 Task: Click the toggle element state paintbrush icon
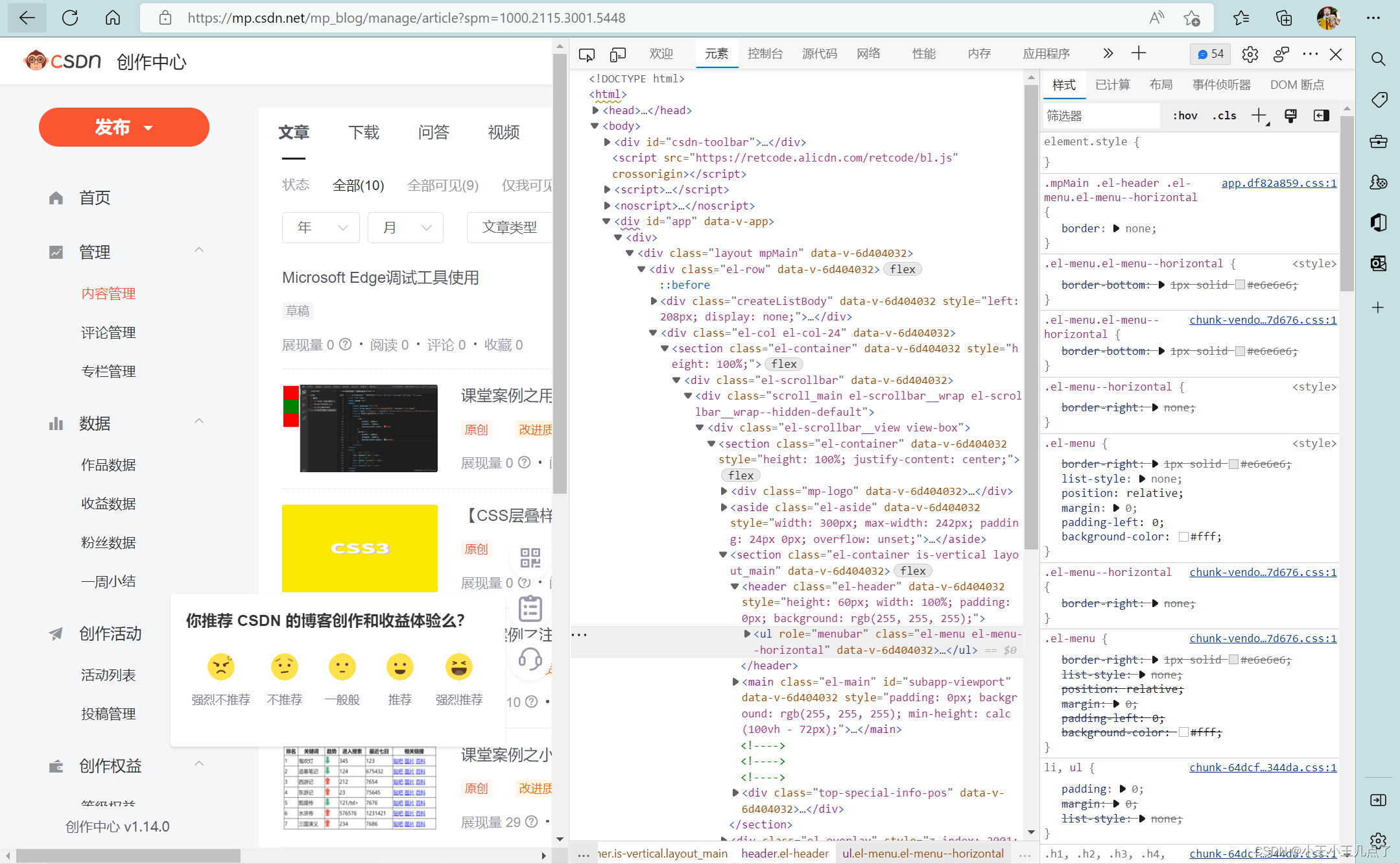point(1290,115)
